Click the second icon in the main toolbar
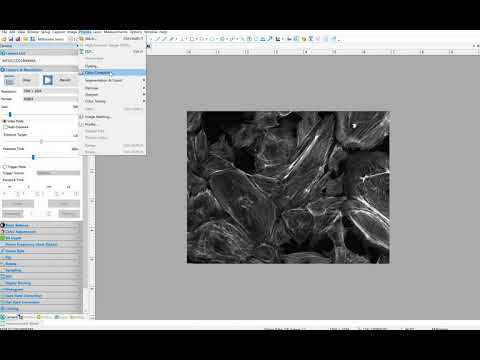Screen dimensions: 480x360 [11, 39]
